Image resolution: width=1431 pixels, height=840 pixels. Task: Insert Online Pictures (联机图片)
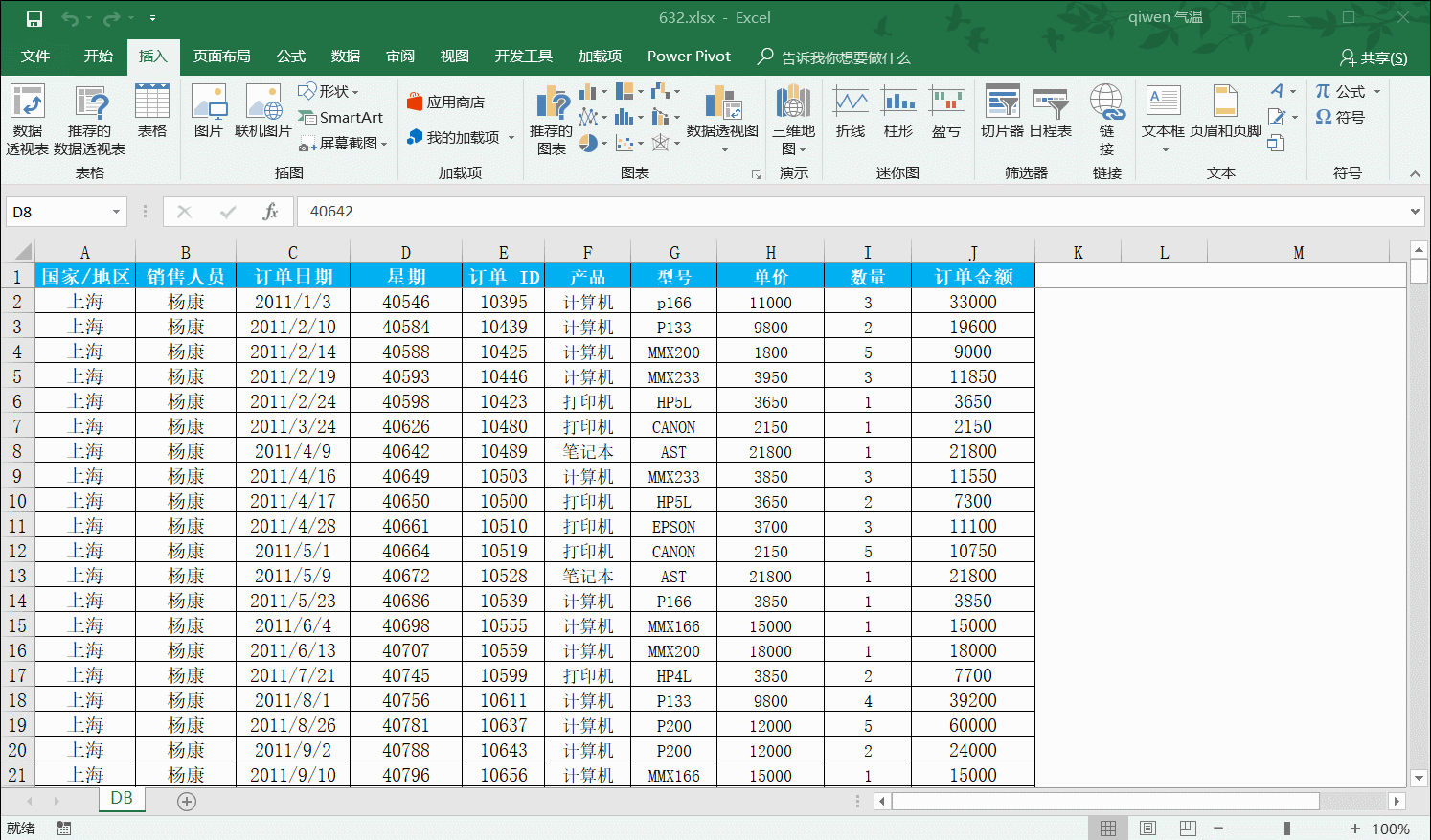[262, 111]
